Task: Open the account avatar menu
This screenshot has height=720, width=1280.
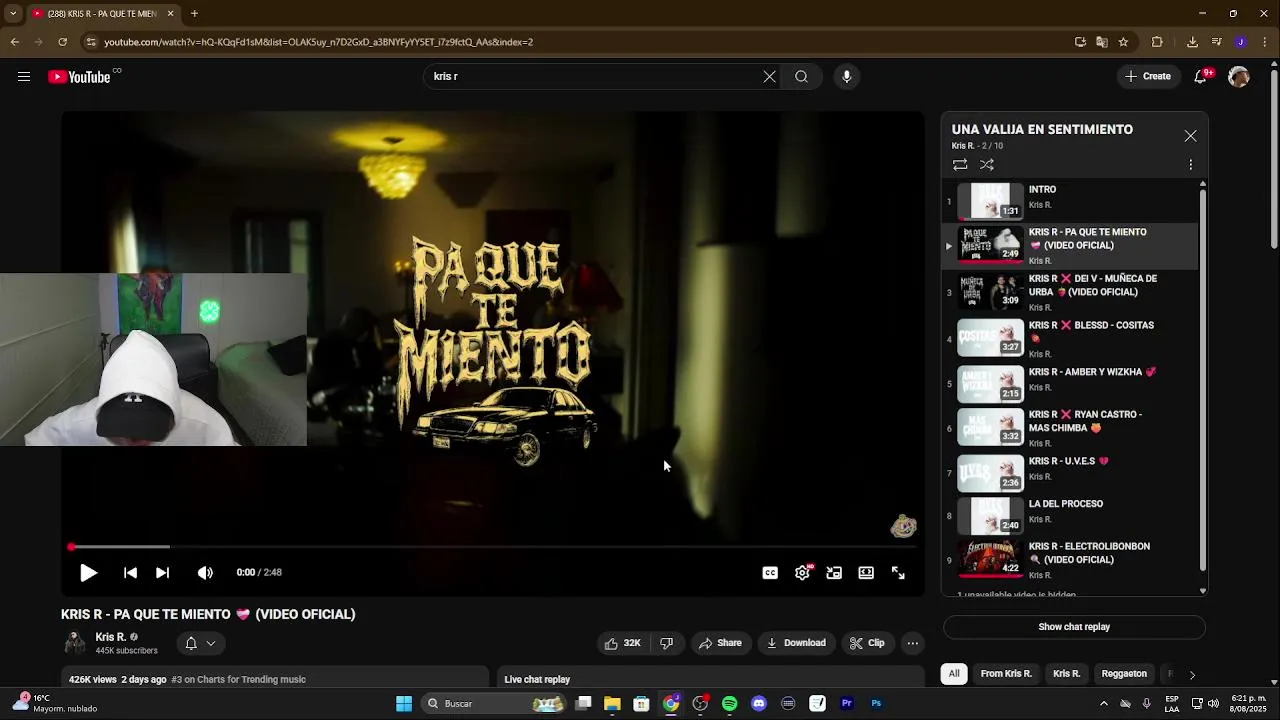Action: [1239, 77]
